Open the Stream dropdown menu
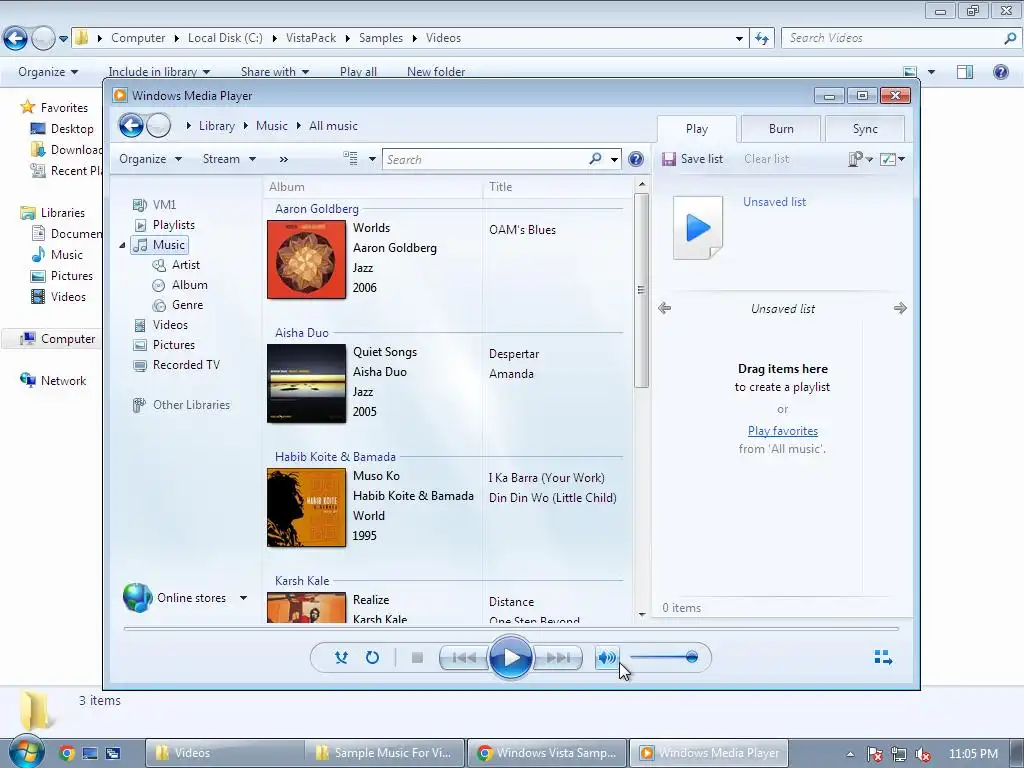Screen dimensions: 1024x768 (x=229, y=159)
